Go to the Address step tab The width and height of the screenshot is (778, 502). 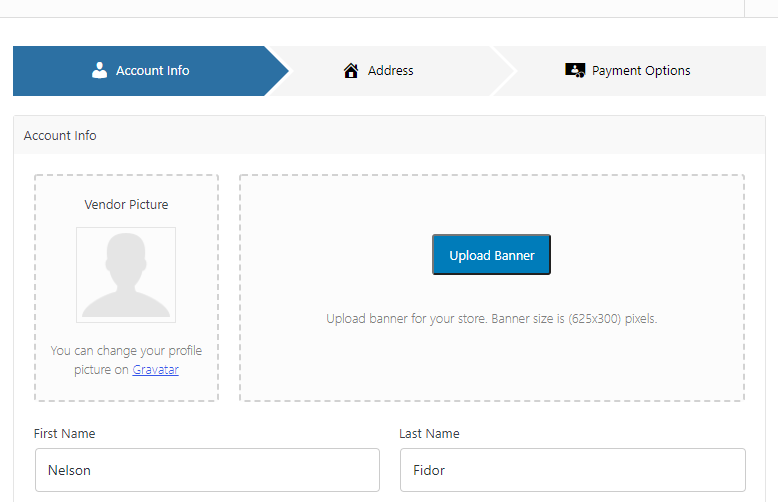[391, 71]
